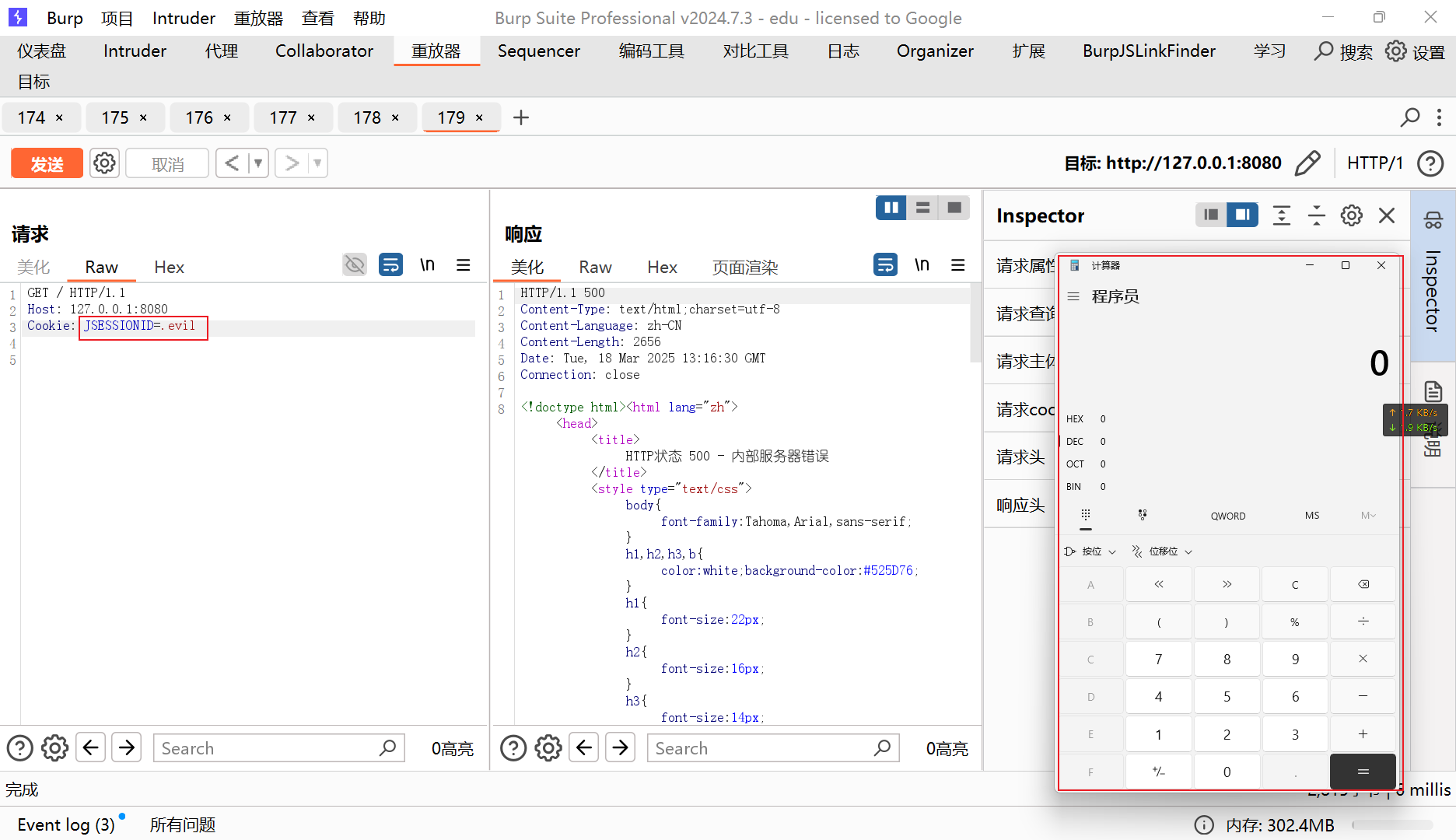Open calculator 位移位 bit shift dropdown
This screenshot has height=840, width=1456.
click(1162, 551)
